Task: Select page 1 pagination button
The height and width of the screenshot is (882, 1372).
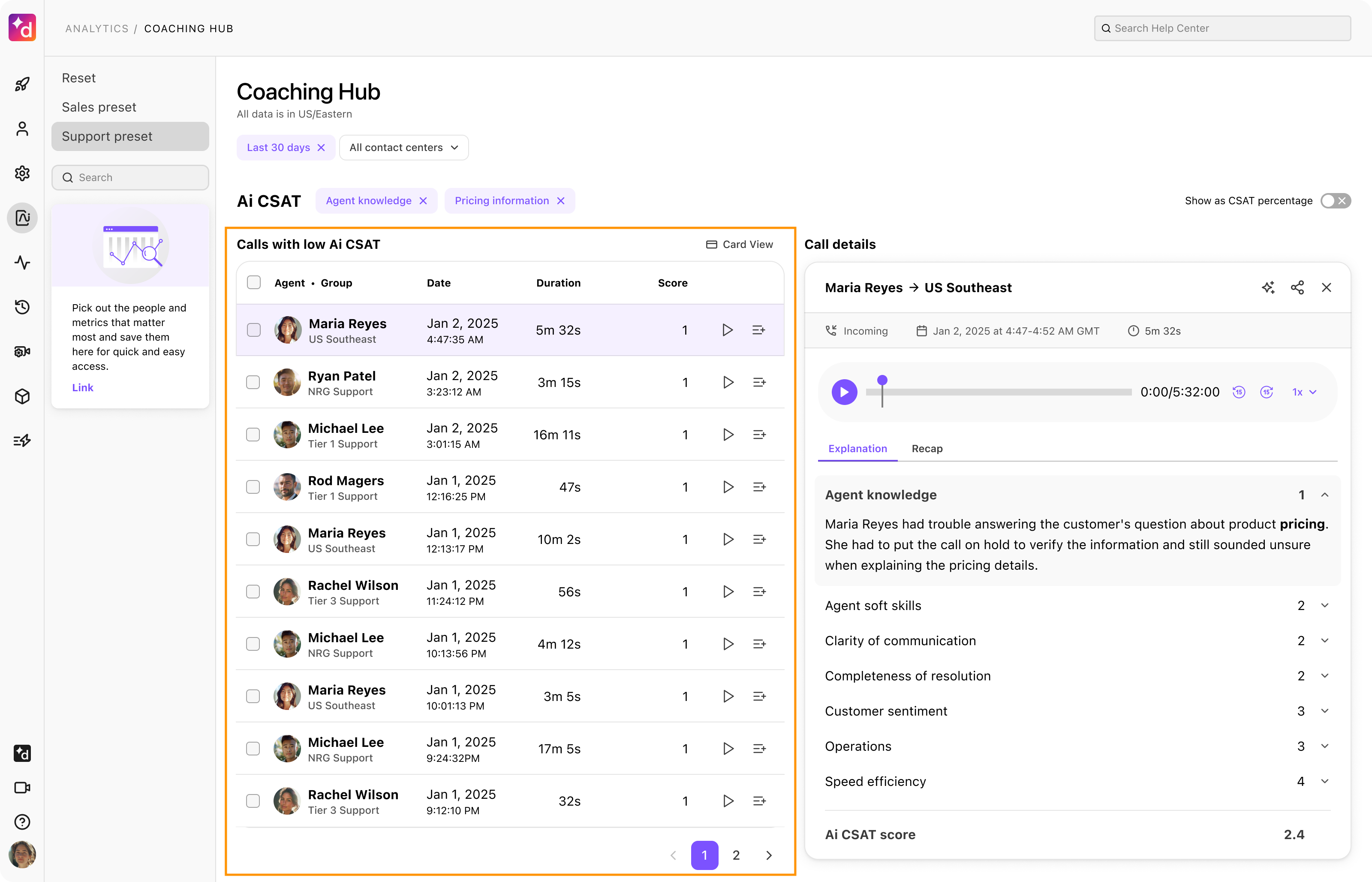Action: (x=704, y=855)
